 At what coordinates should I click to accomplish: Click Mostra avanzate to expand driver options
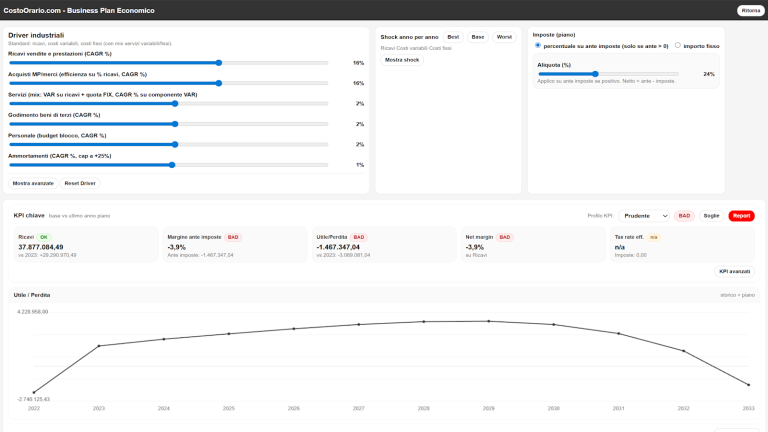tap(33, 184)
